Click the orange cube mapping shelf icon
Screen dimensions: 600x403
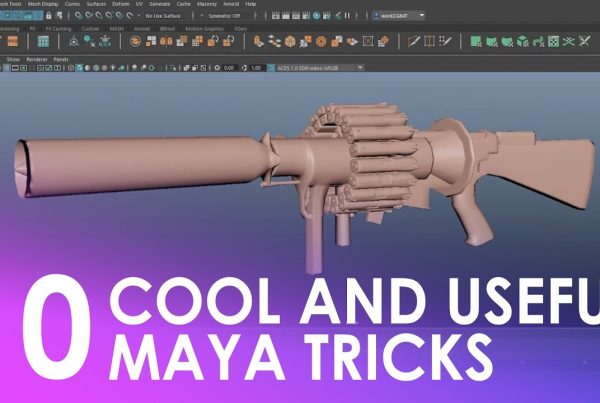pyautogui.click(x=290, y=41)
